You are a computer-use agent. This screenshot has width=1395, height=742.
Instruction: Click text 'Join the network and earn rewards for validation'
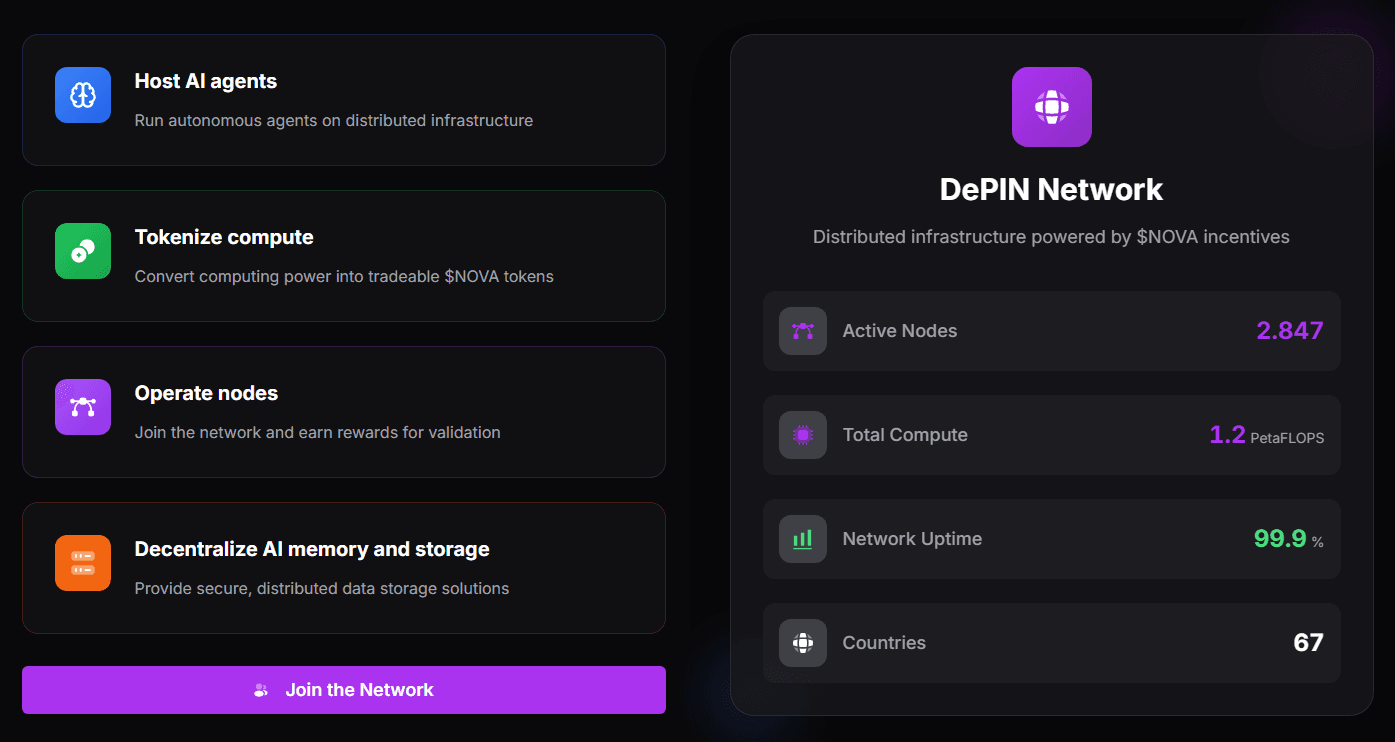click(318, 433)
